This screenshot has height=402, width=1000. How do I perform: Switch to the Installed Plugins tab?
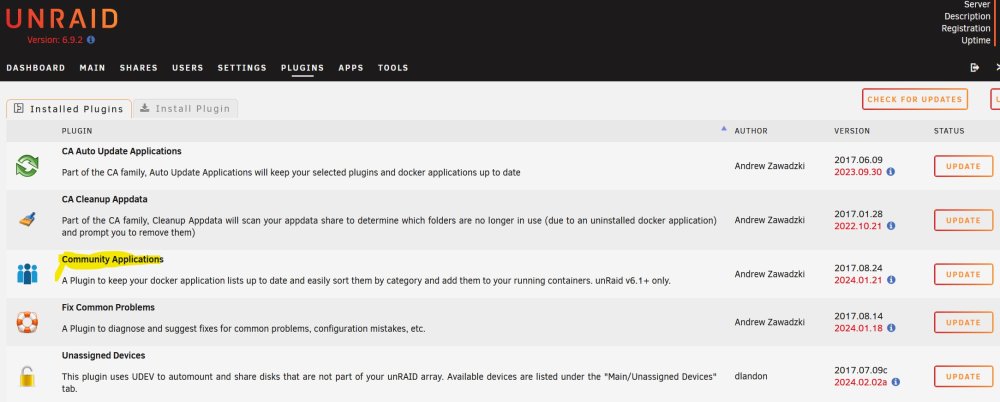click(69, 108)
